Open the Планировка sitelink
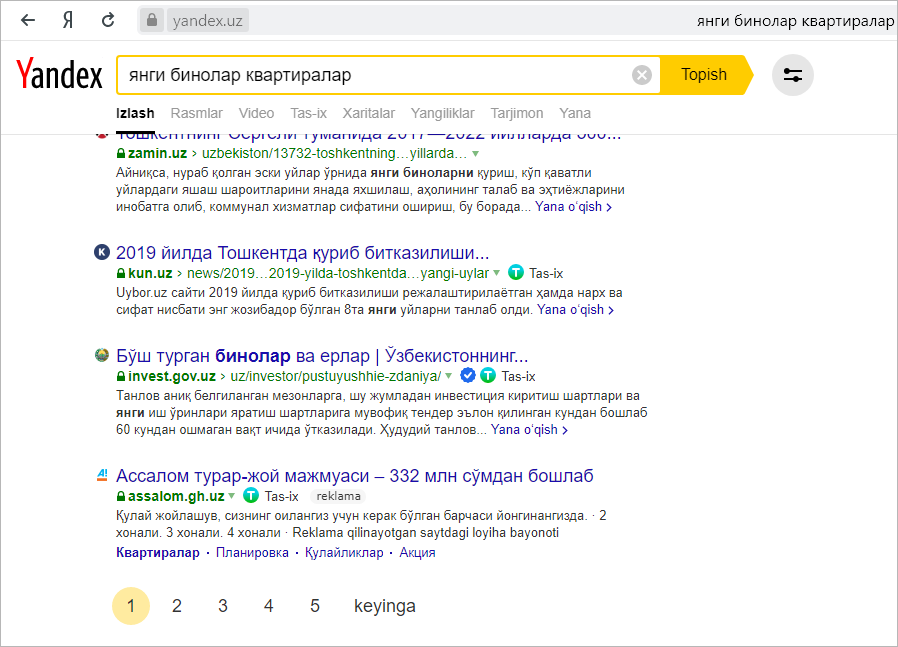This screenshot has width=898, height=647. (x=252, y=553)
